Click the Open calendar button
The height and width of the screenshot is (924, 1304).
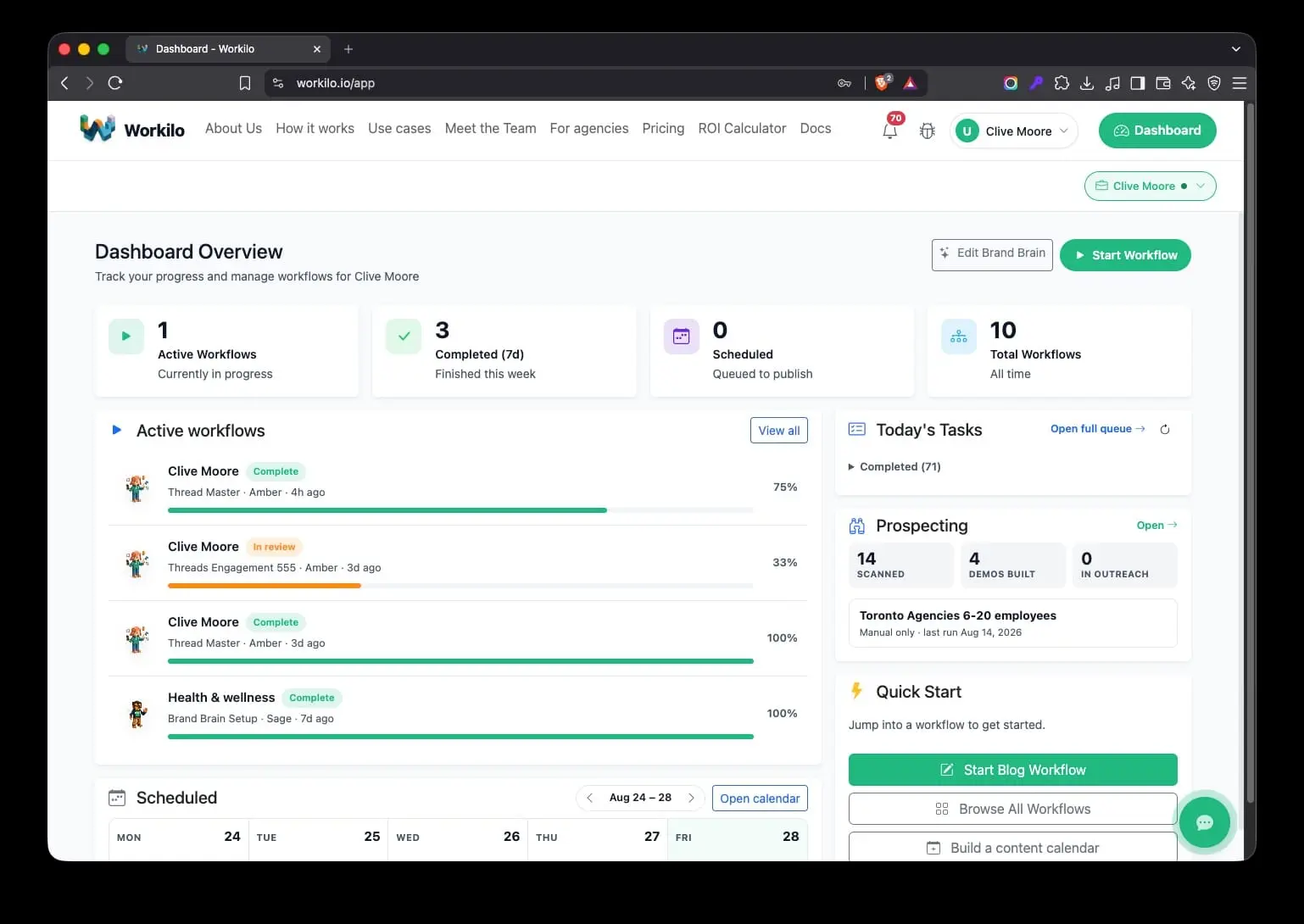pyautogui.click(x=760, y=799)
